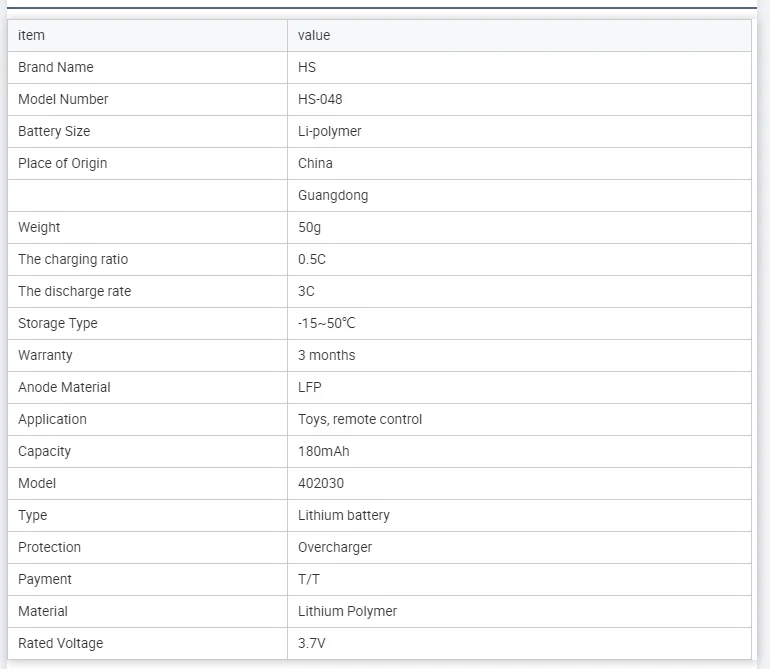Click the Material value Lithium Polymer
The width and height of the screenshot is (770, 669).
click(x=347, y=611)
